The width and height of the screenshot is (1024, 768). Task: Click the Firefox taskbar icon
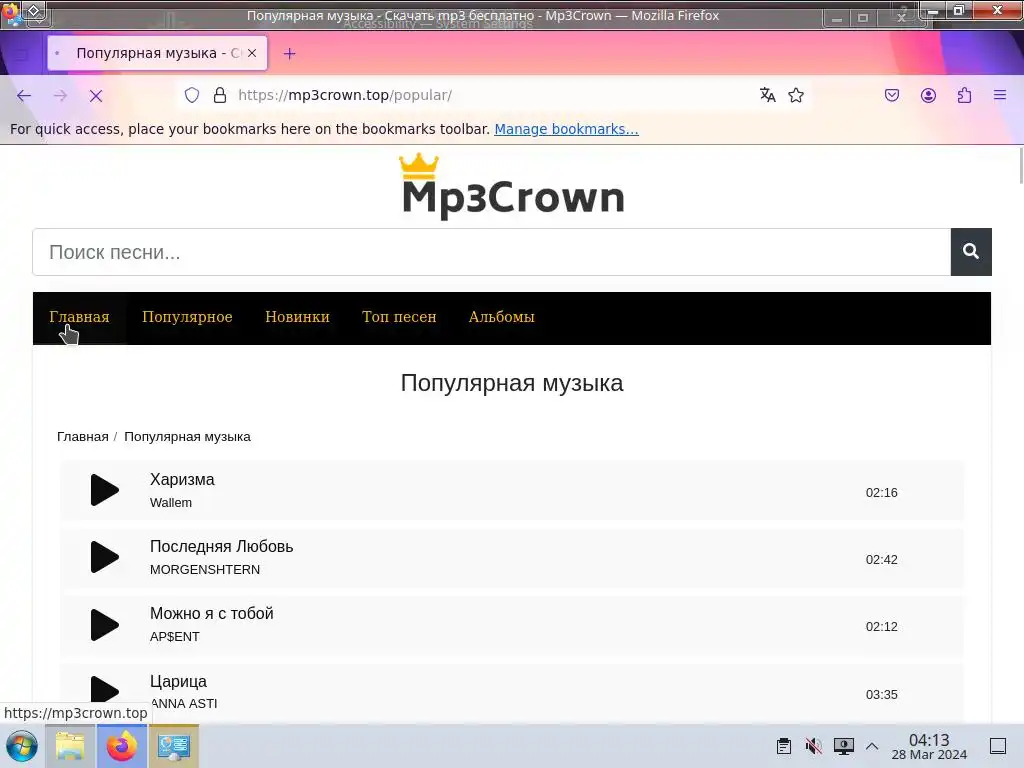122,746
